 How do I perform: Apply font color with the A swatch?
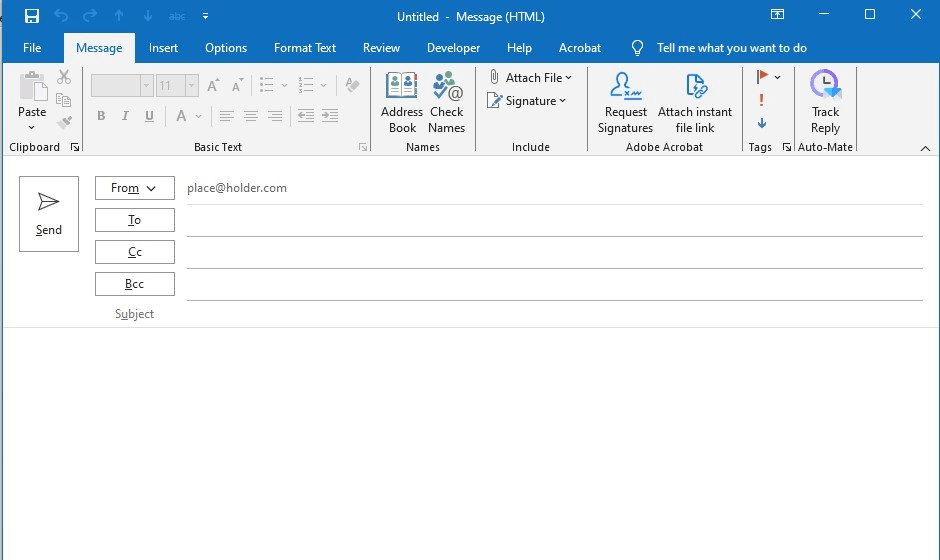click(181, 116)
